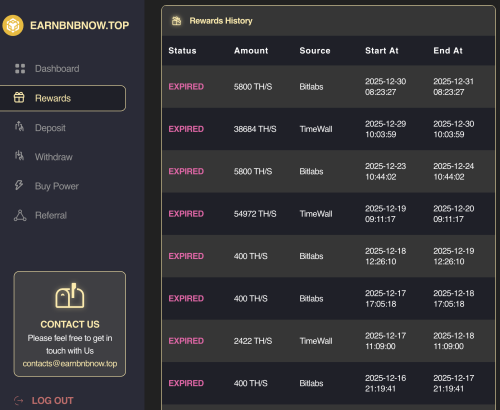Click the LOG OUT link
The height and width of the screenshot is (410, 500).
tap(52, 400)
